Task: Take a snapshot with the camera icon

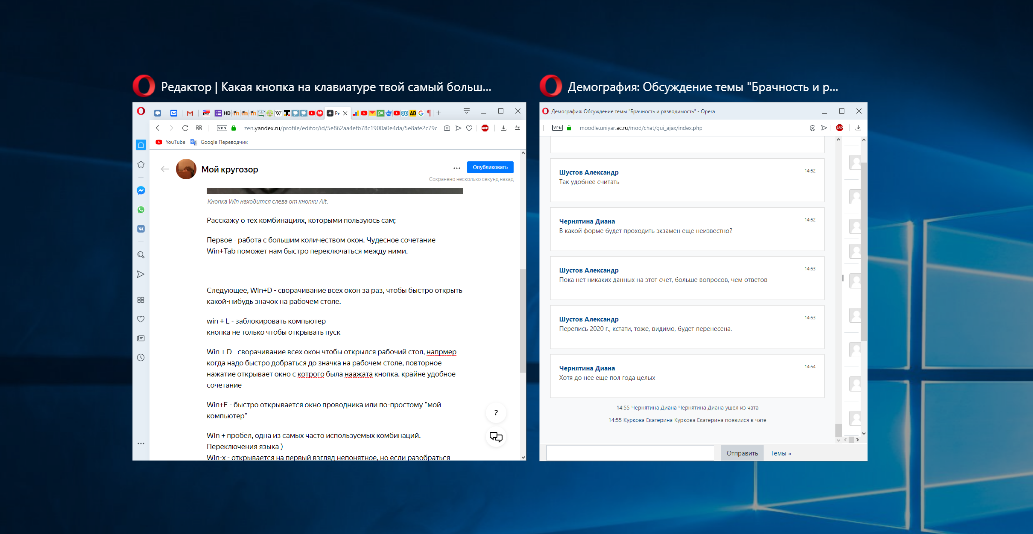Action: tap(447, 128)
